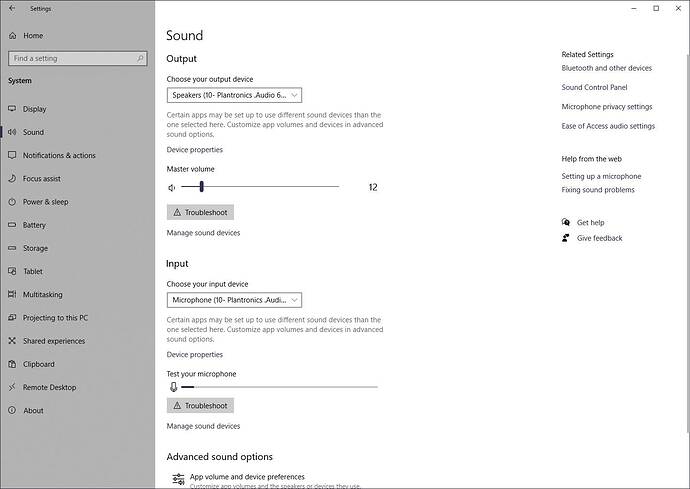Click the back arrow in Settings
Image resolution: width=690 pixels, height=489 pixels.
coord(11,8)
